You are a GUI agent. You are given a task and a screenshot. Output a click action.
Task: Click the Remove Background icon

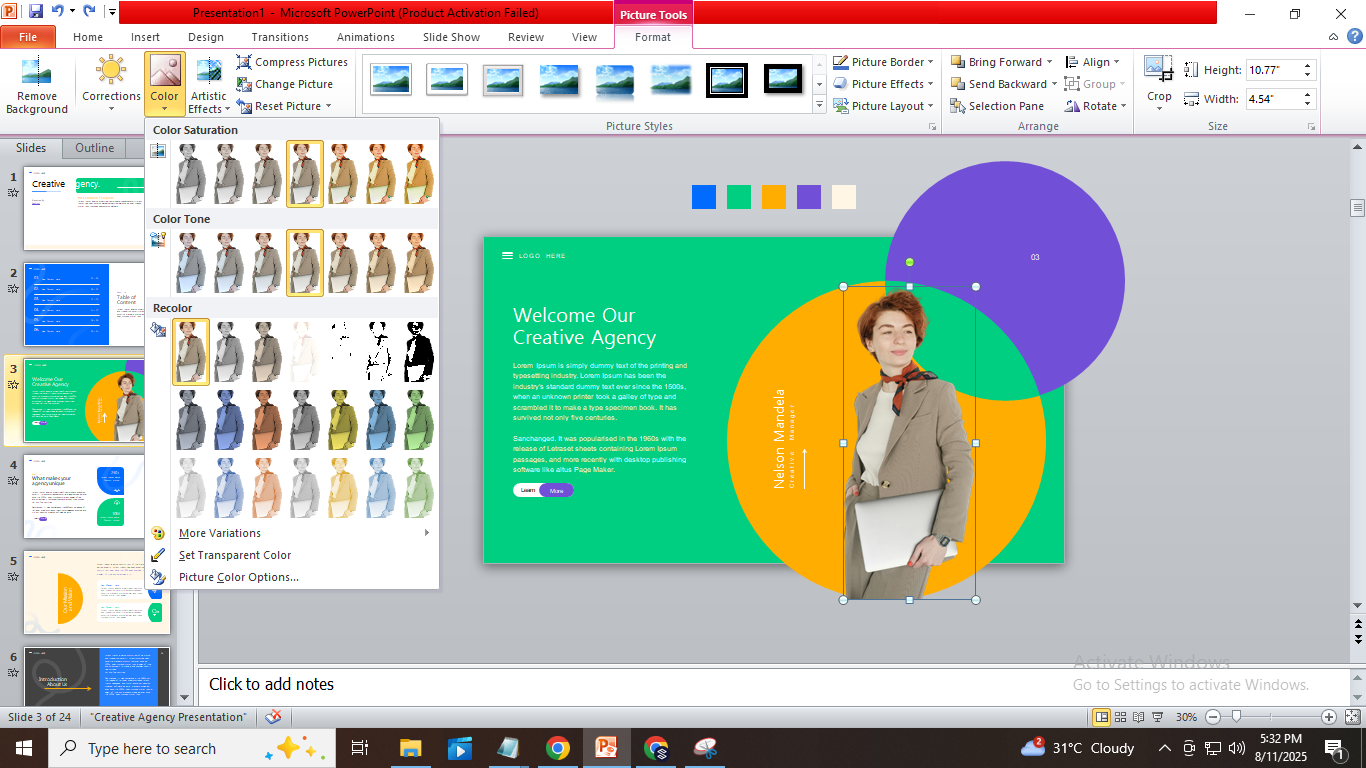click(37, 73)
